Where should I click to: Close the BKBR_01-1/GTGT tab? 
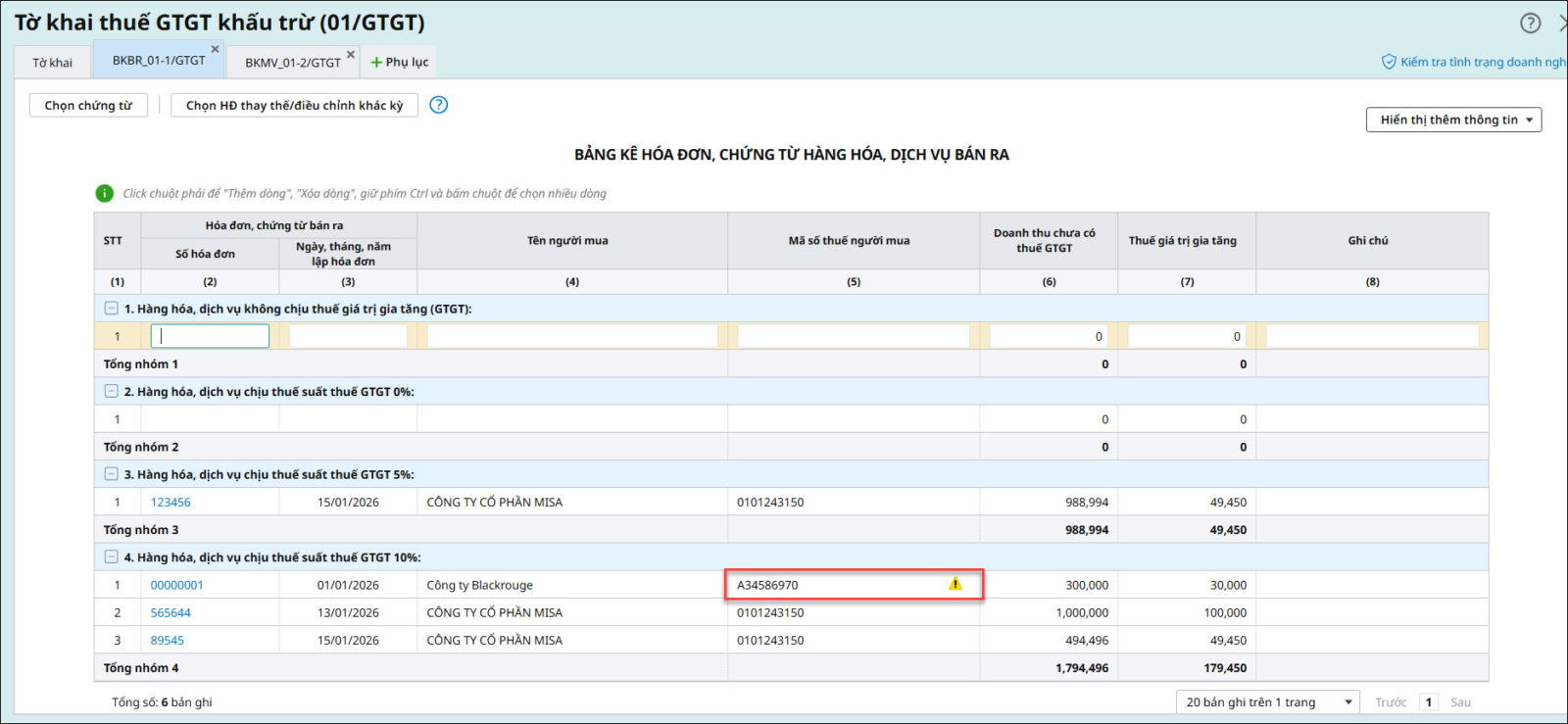coord(216,49)
